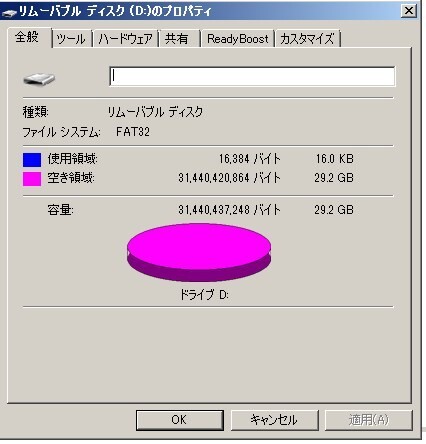Select the ReadyBoost tab

237,39
